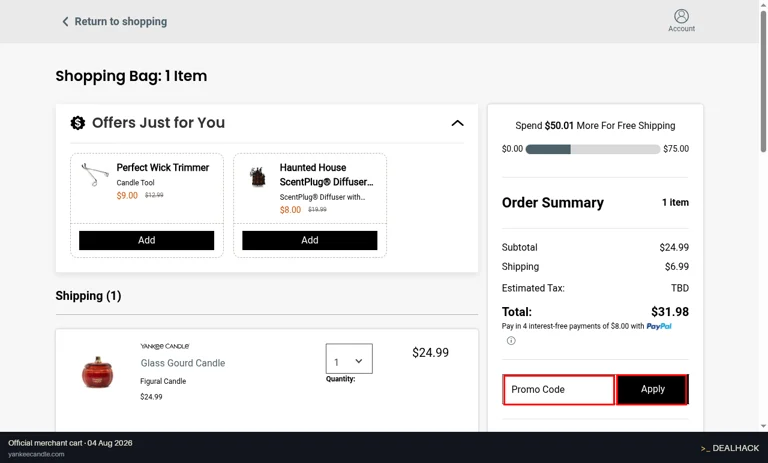Click the Estimated Tax TBD value

pos(680,288)
